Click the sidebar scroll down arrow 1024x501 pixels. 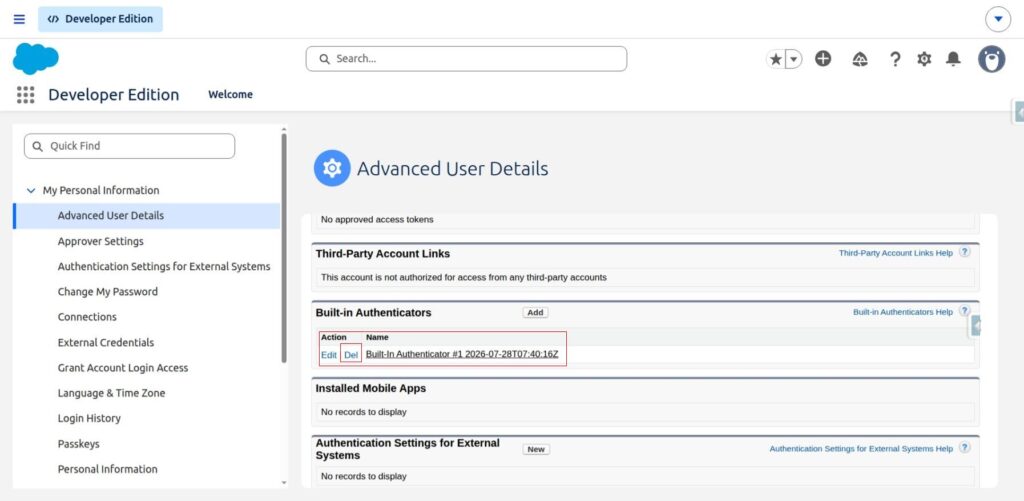(x=284, y=483)
